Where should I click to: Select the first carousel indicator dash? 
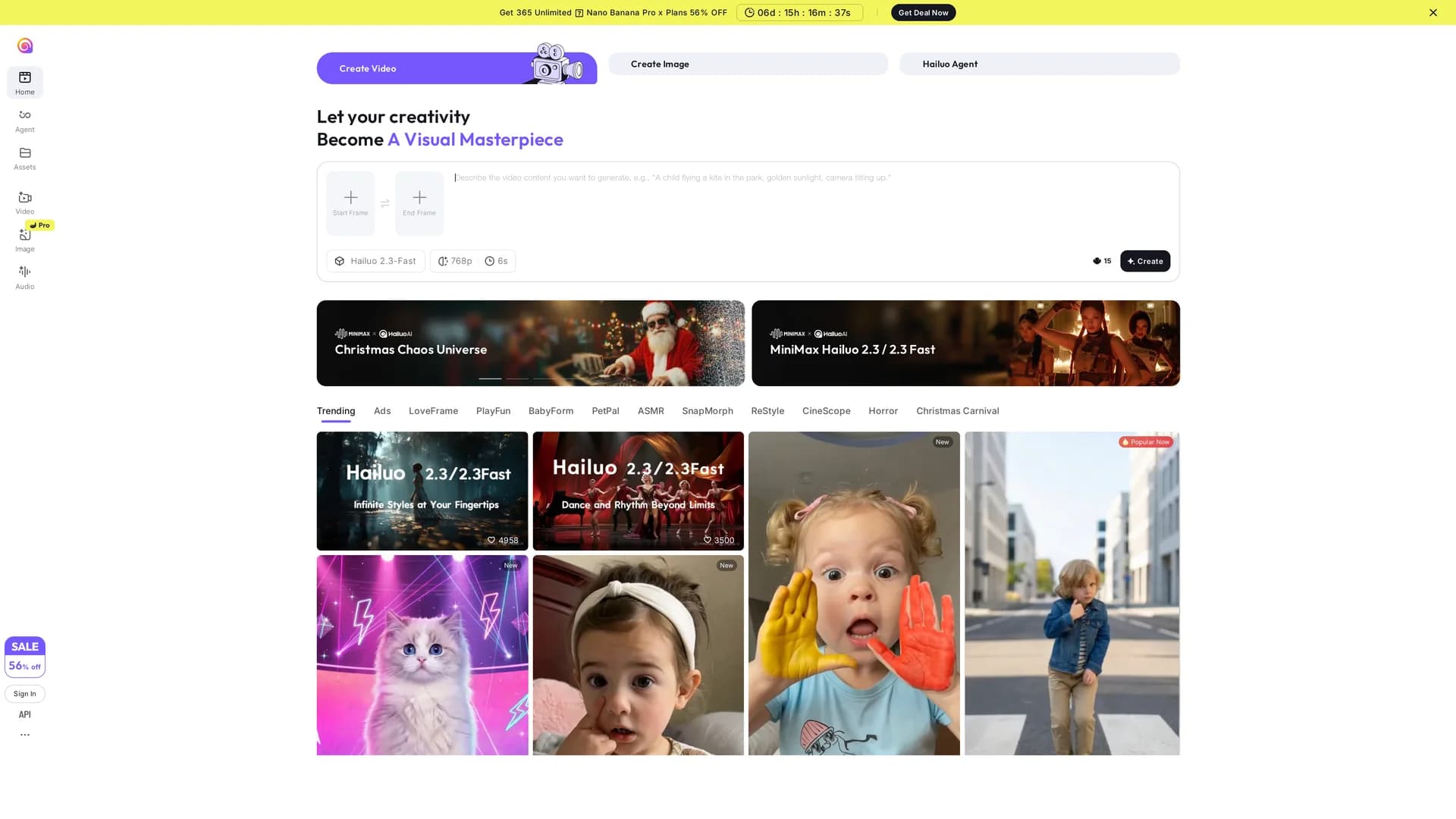click(490, 378)
